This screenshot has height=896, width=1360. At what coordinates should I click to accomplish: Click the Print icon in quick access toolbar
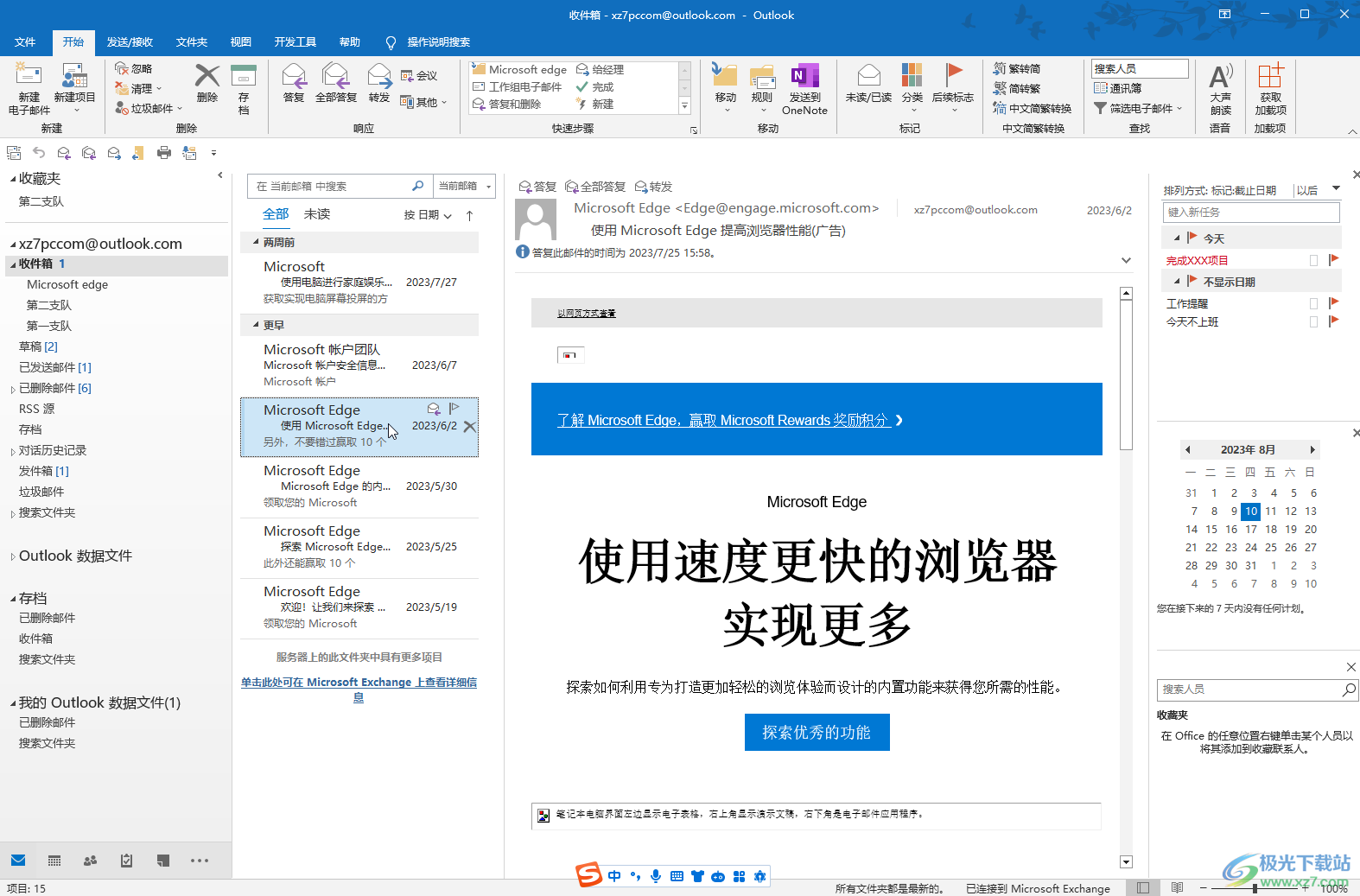(164, 153)
